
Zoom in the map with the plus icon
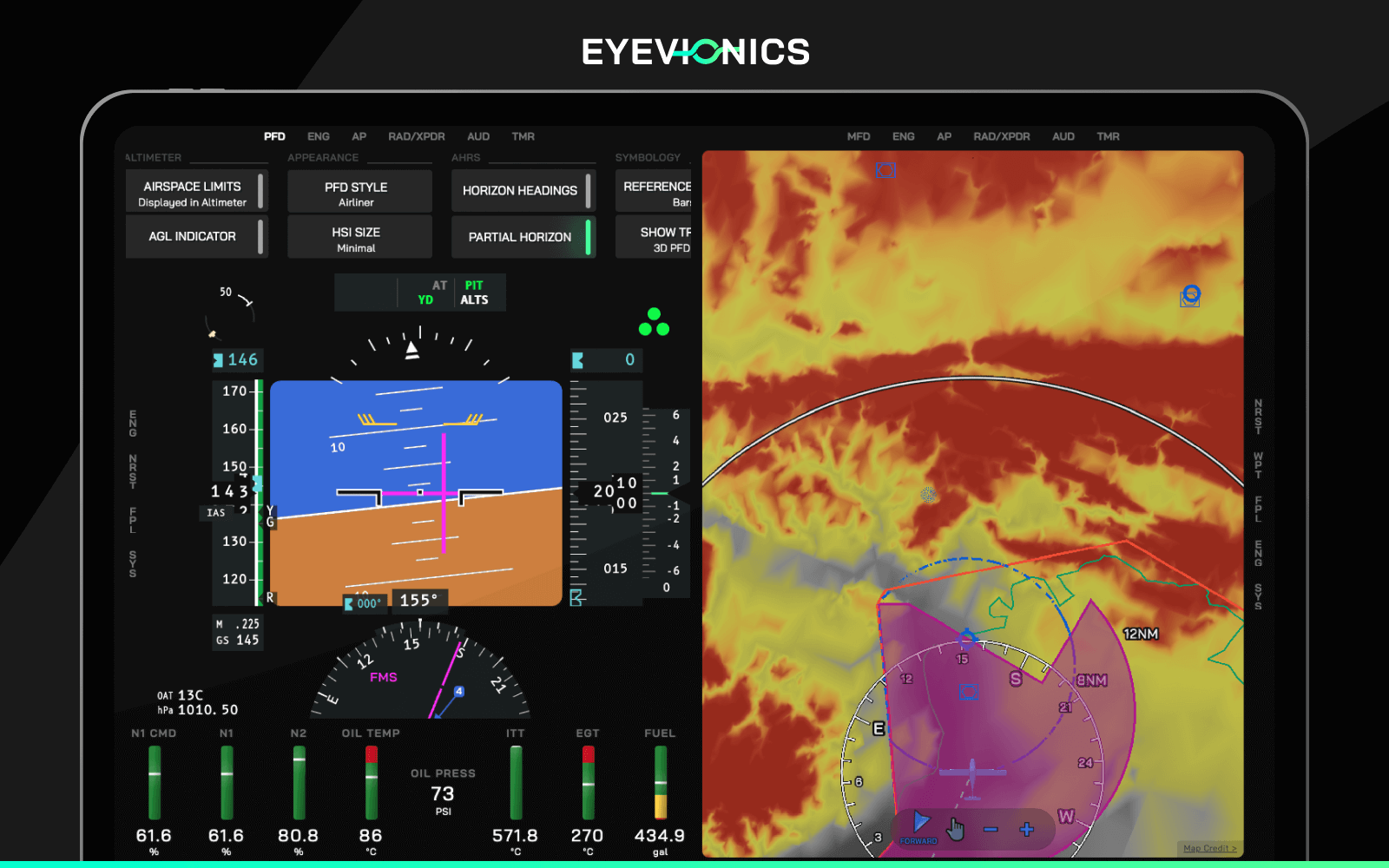click(x=1026, y=830)
